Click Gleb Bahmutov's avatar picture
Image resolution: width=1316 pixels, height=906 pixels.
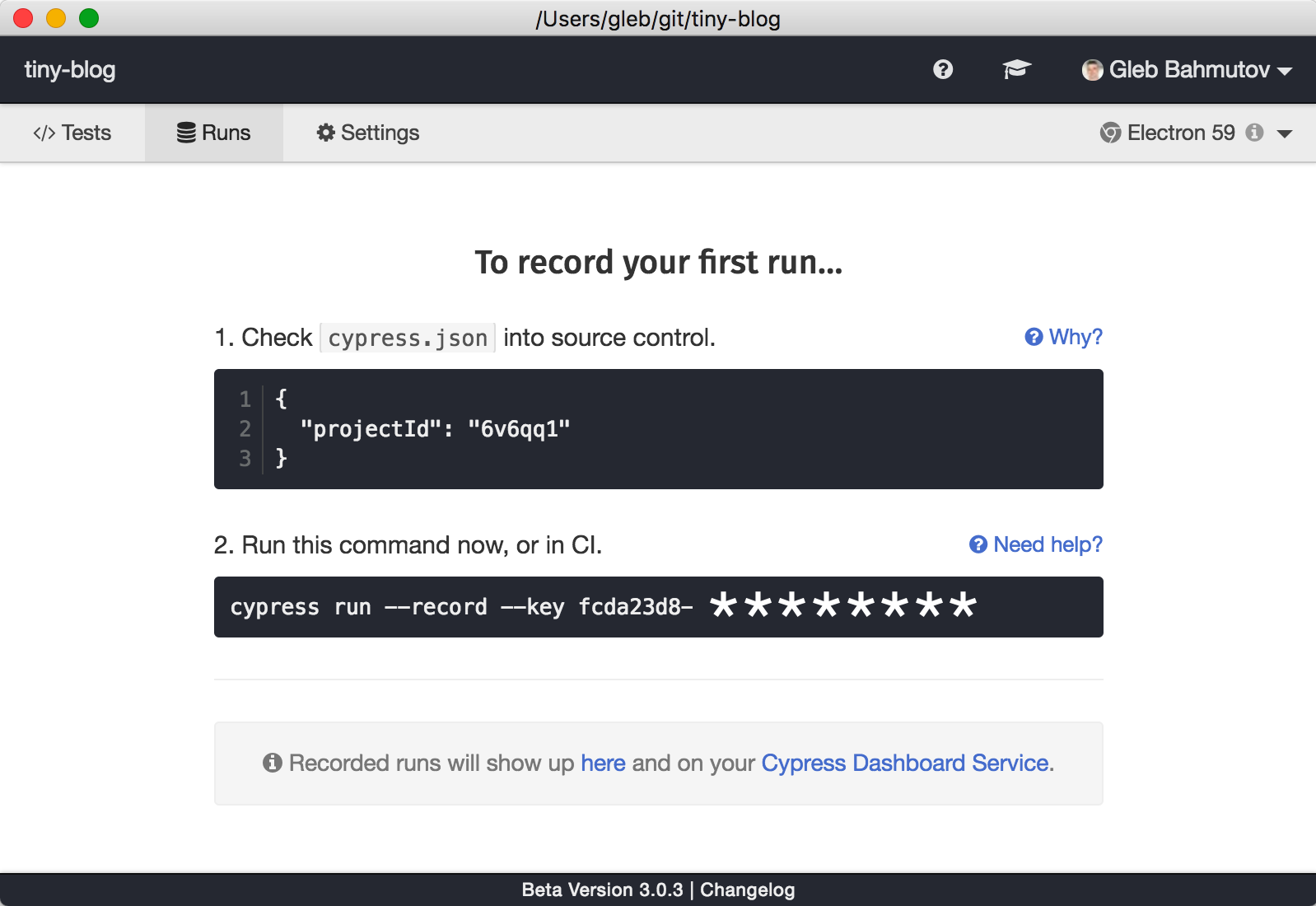pos(1092,70)
